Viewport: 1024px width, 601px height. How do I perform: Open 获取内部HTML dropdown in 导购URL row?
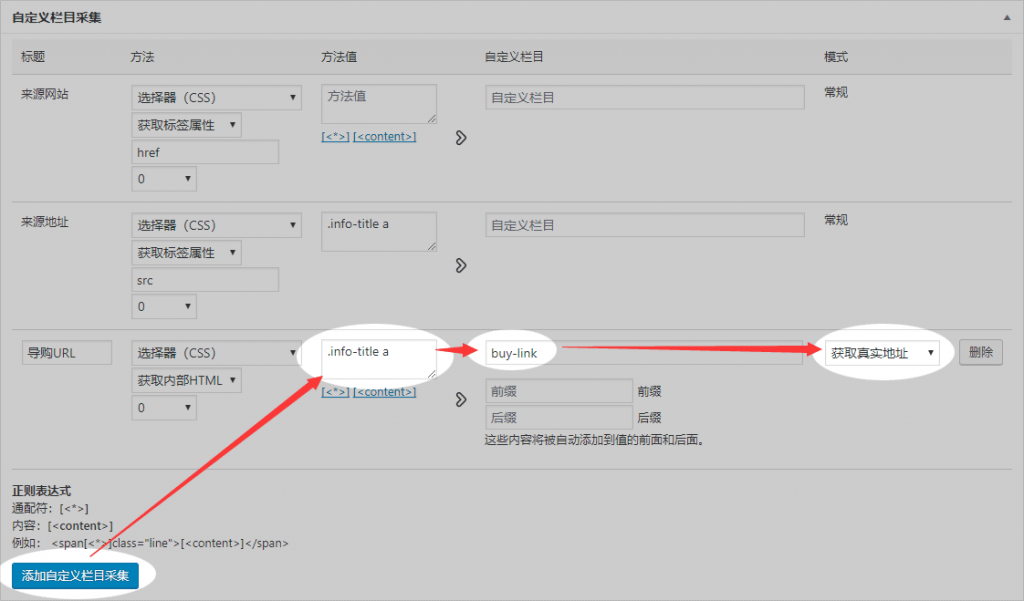[x=186, y=380]
